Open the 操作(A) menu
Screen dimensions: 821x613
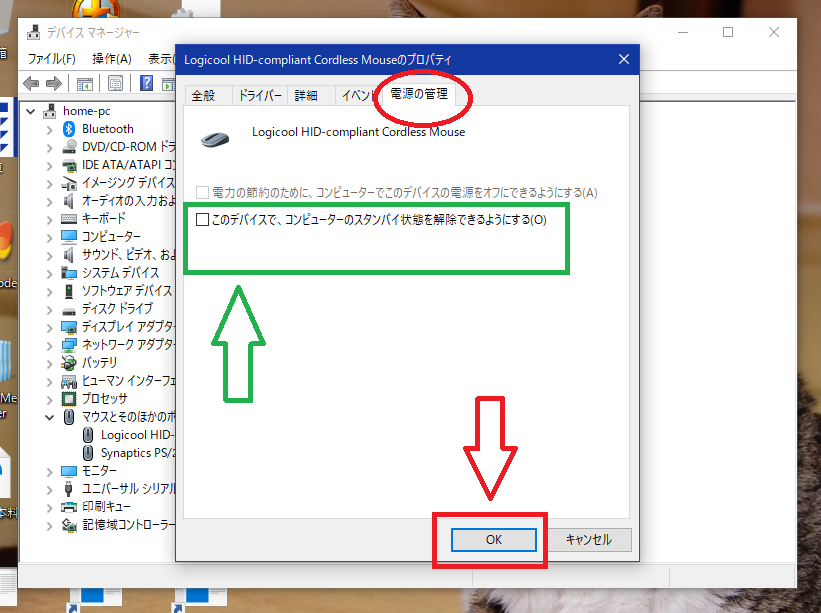pos(112,58)
